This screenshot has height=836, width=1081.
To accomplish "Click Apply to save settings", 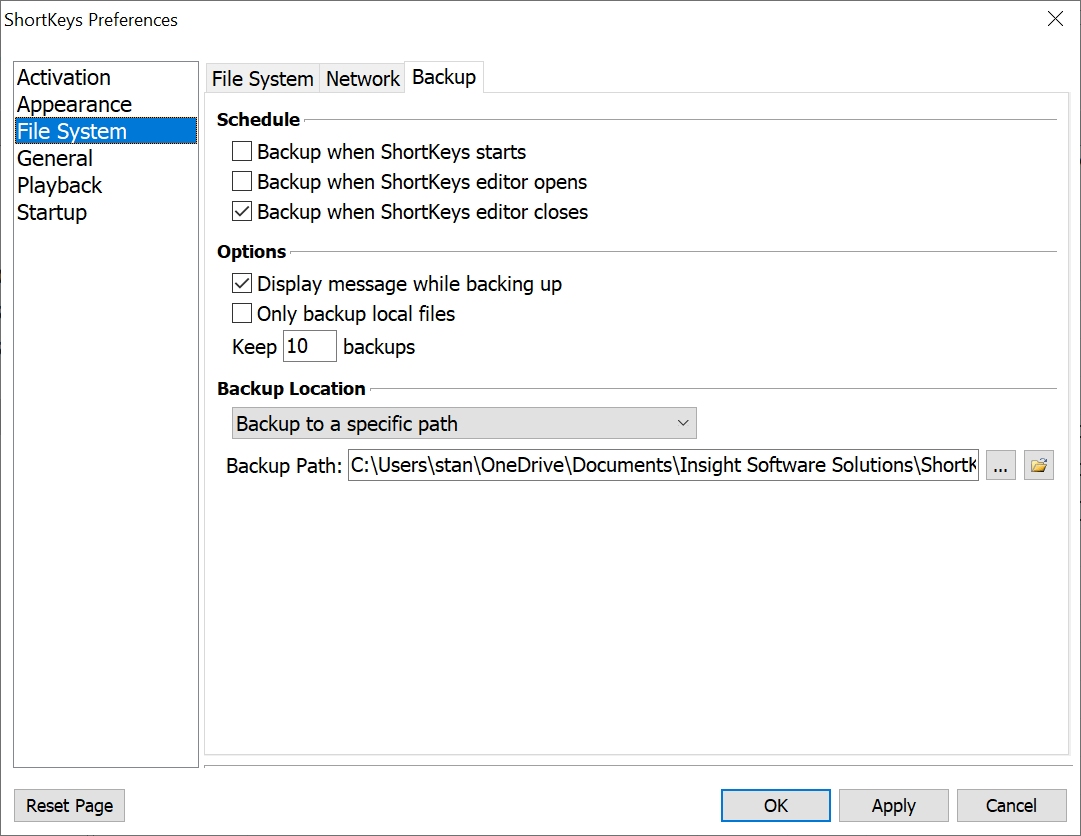I will point(893,806).
